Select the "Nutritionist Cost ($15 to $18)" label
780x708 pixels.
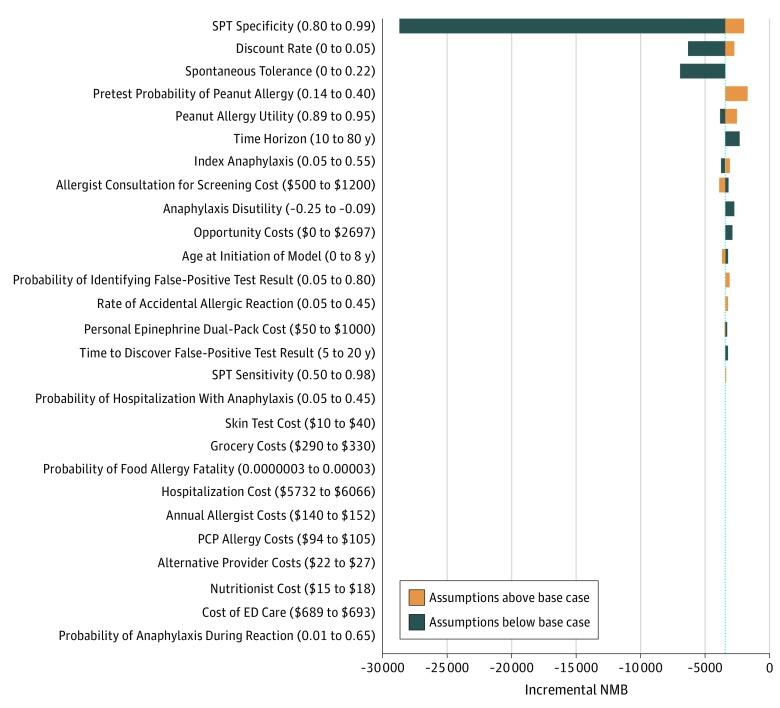point(292,588)
